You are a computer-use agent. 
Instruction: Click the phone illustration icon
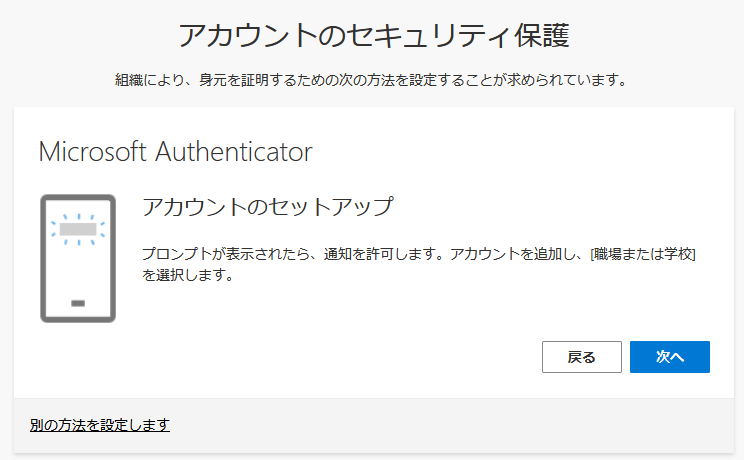78,258
